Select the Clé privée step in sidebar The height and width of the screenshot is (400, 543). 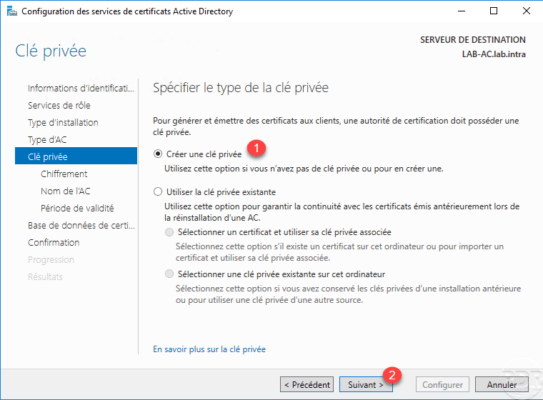[76, 156]
